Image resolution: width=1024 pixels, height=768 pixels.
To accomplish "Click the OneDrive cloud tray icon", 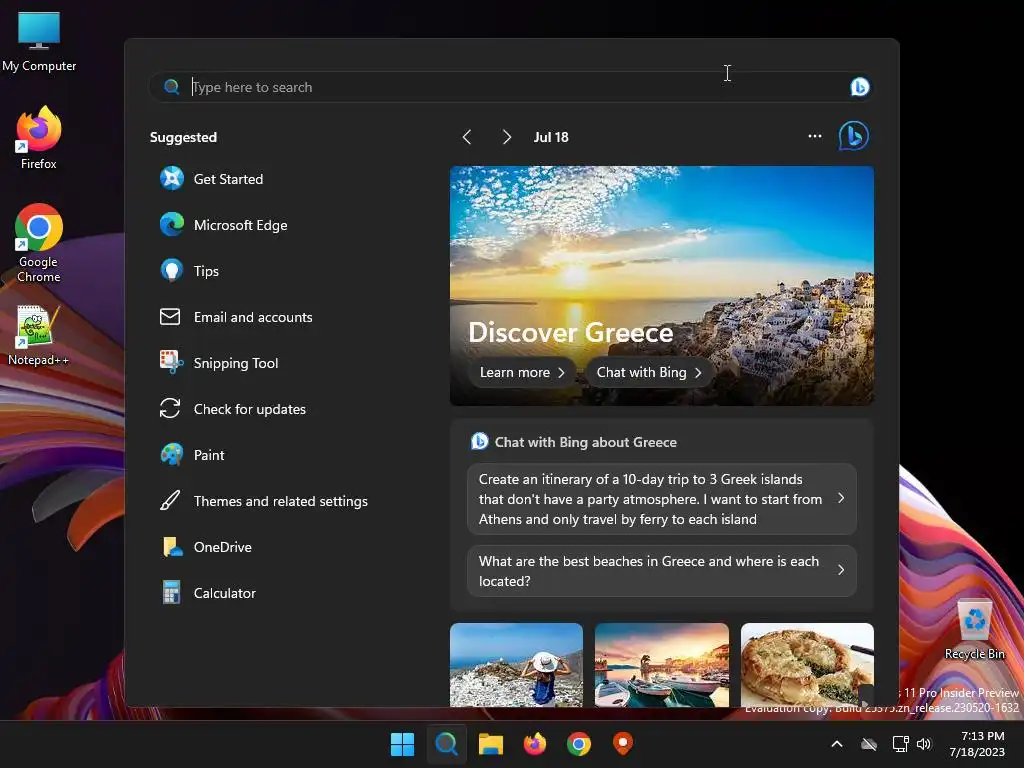I will pos(869,744).
